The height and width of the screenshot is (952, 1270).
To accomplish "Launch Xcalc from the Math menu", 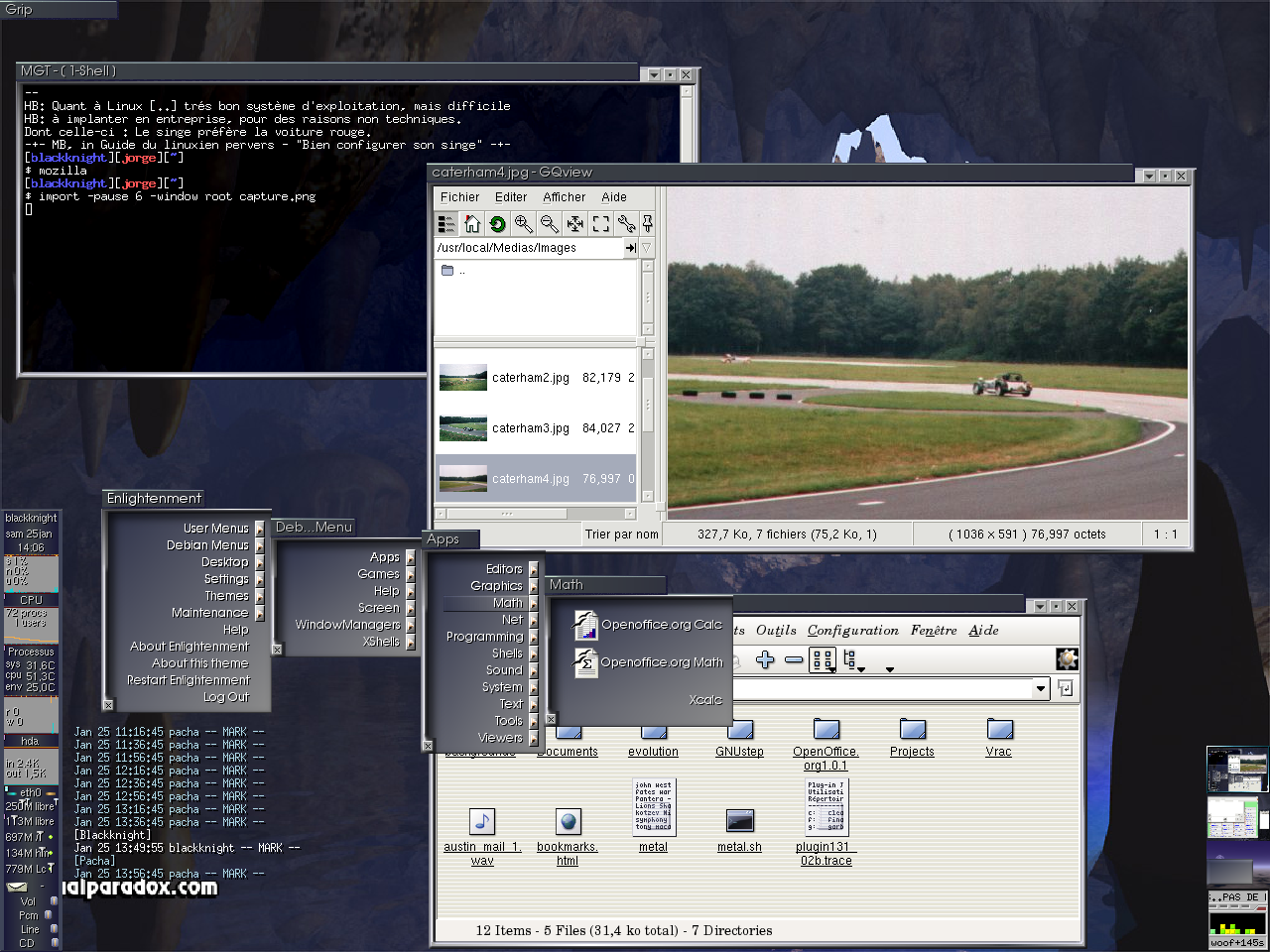I will pos(705,700).
